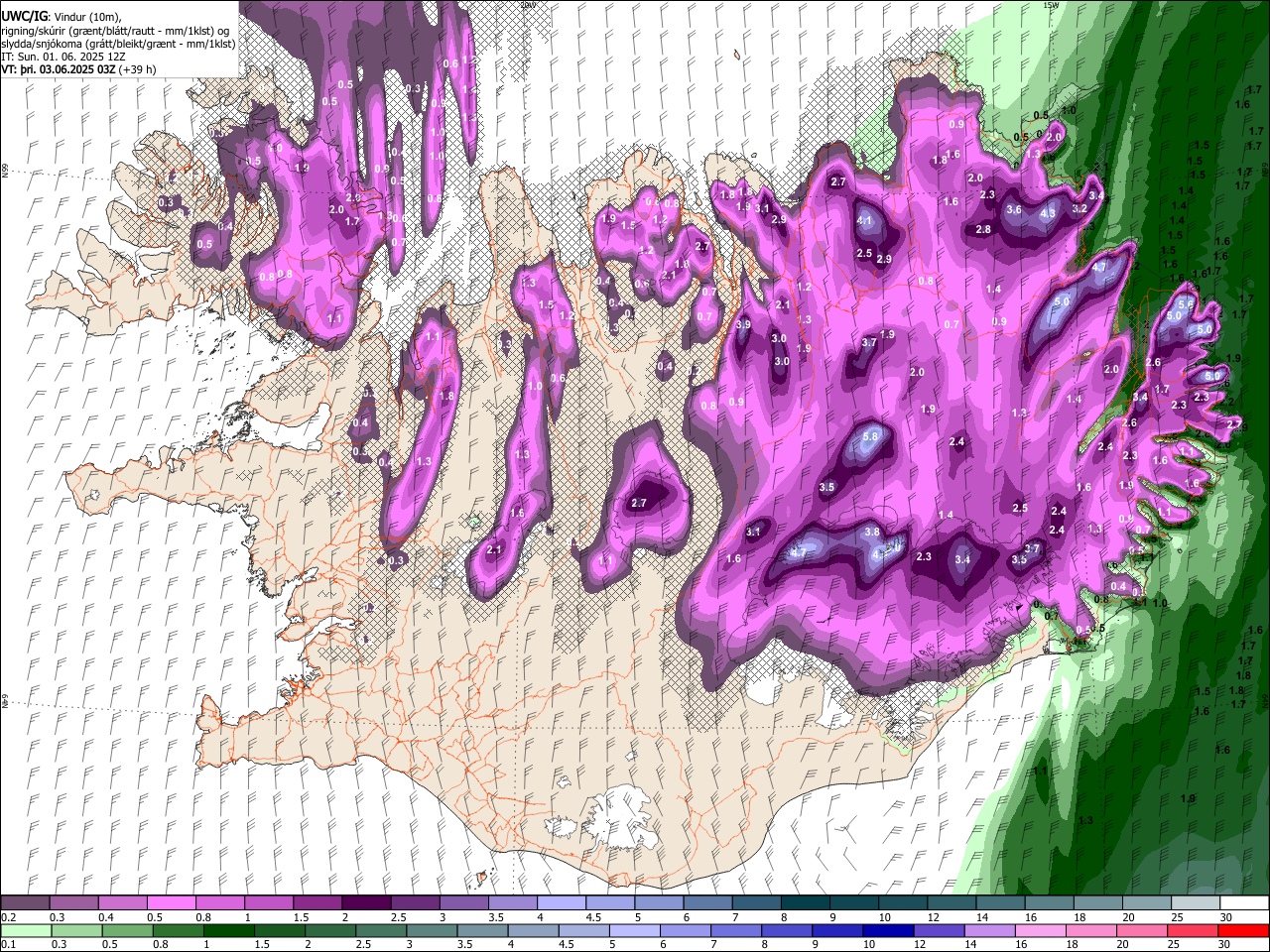Select the 6–7 slate blue swatch, upper scale
1270x952 pixels.
coord(707,903)
